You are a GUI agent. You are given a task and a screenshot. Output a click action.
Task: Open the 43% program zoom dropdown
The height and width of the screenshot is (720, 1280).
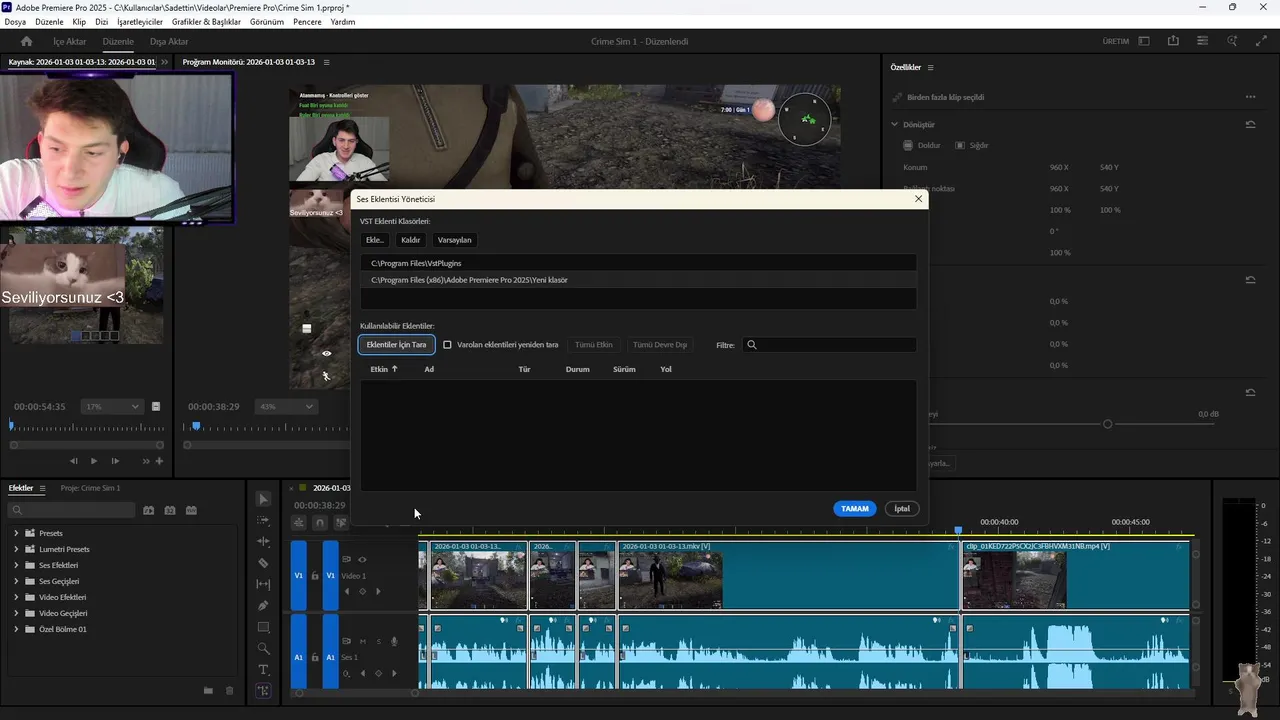287,406
